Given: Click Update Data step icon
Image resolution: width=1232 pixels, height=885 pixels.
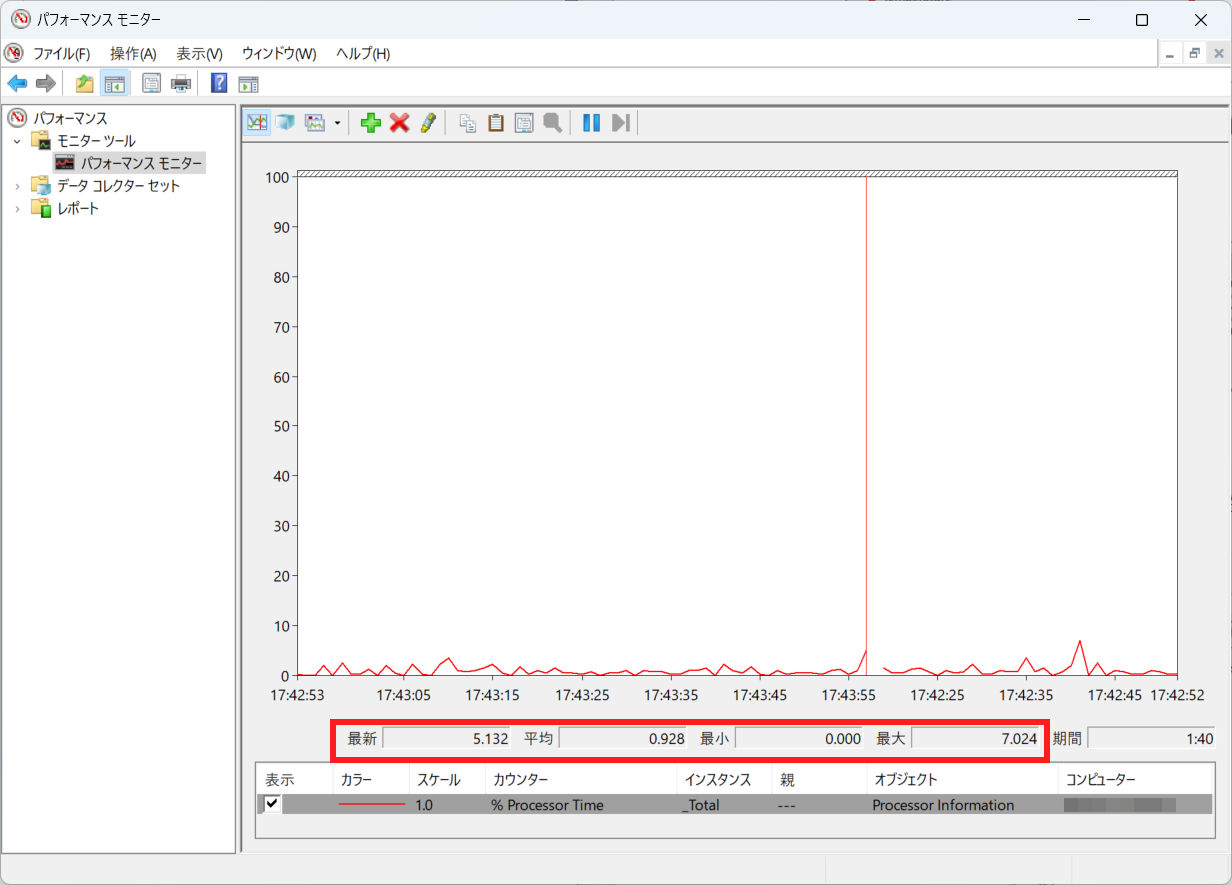Looking at the screenshot, I should [620, 122].
